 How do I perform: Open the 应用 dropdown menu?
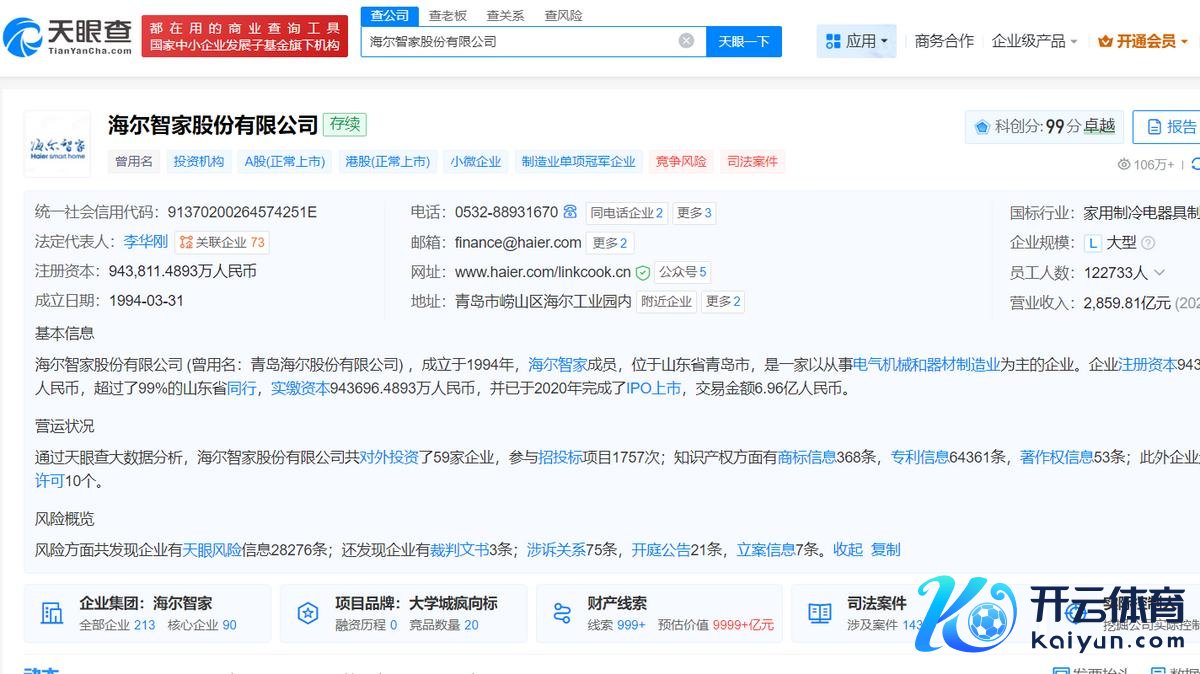857,41
